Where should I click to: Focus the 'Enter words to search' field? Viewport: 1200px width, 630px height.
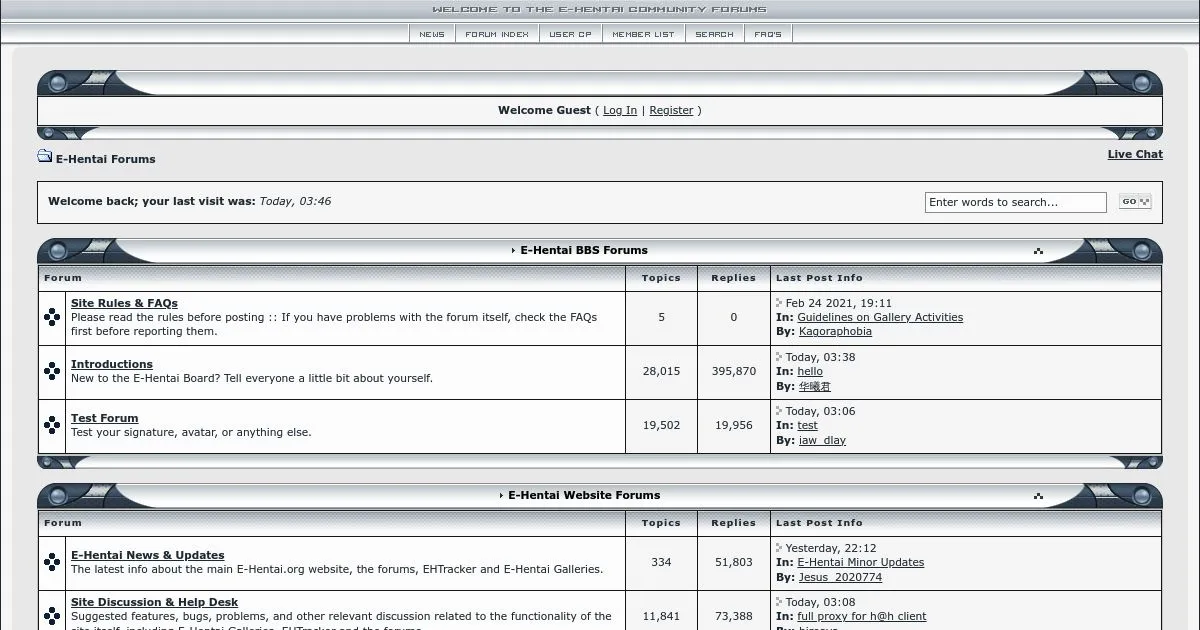(1016, 202)
